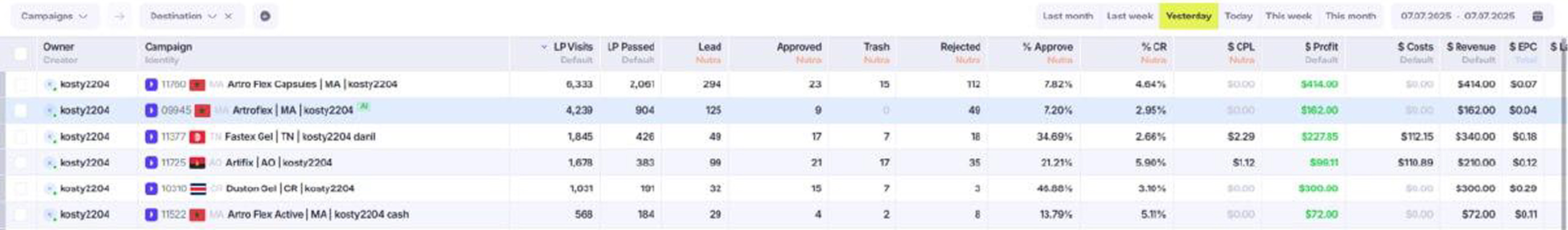Click the purple play icon for campaign 11760
This screenshot has width=1568, height=230.
(151, 85)
